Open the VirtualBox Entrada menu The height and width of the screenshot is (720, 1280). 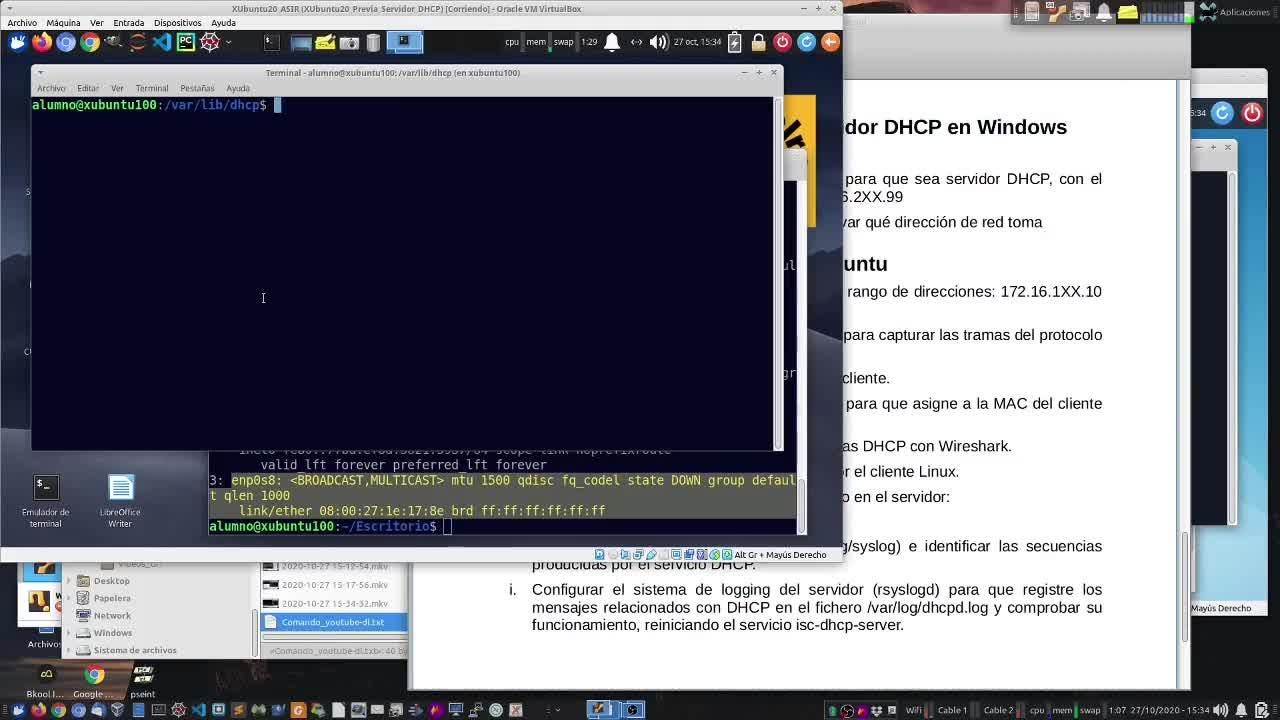[128, 22]
